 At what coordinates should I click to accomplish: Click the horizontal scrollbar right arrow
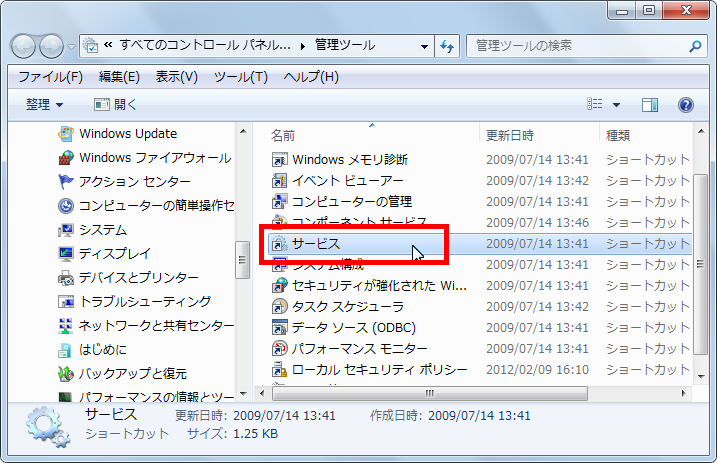(x=684, y=393)
